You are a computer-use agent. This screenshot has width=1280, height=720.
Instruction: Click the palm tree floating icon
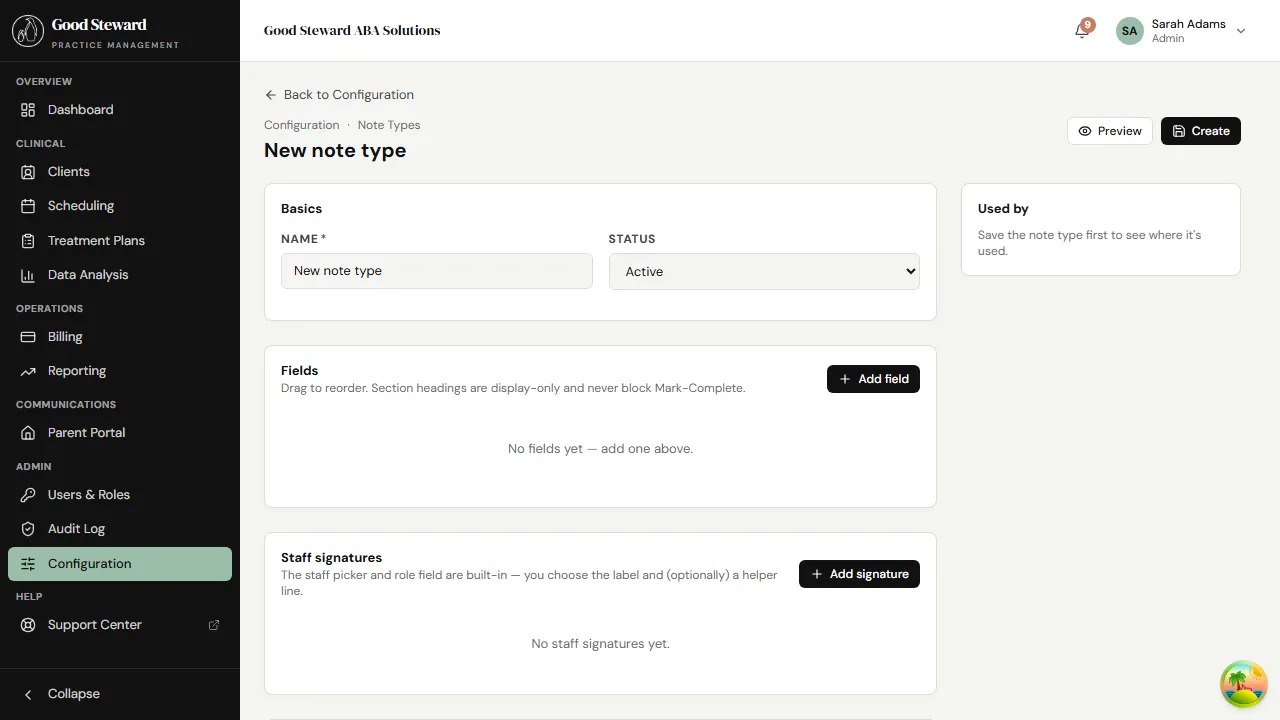(1243, 684)
